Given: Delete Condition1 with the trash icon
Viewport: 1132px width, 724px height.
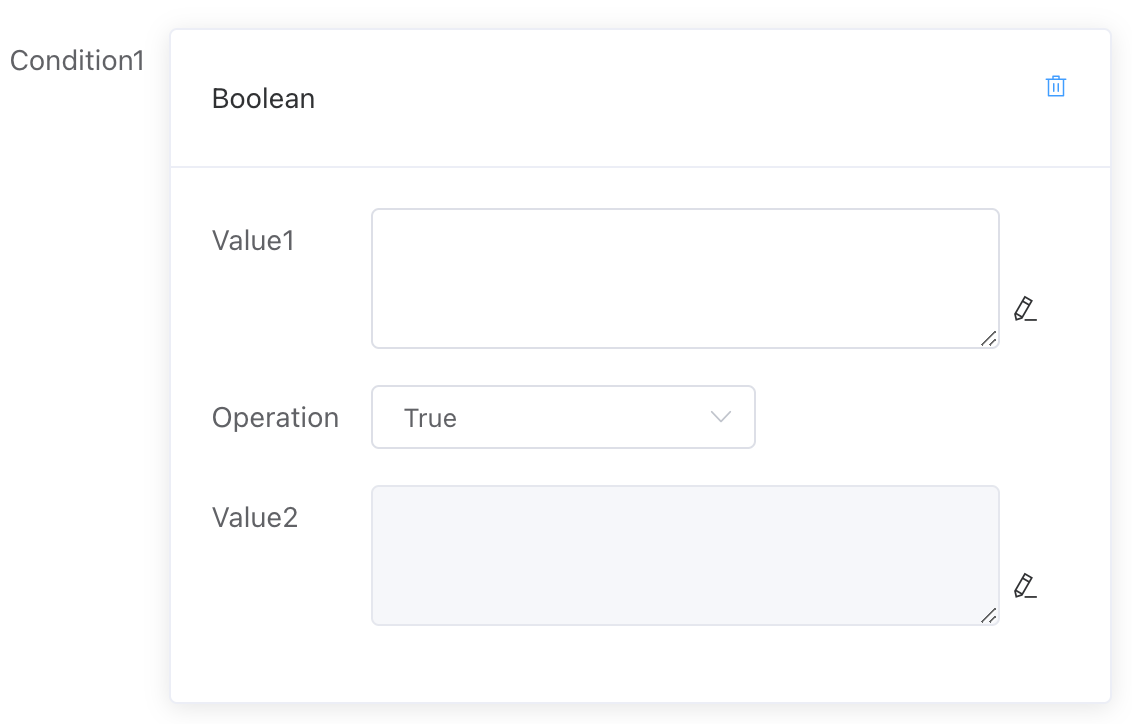Looking at the screenshot, I should point(1055,87).
